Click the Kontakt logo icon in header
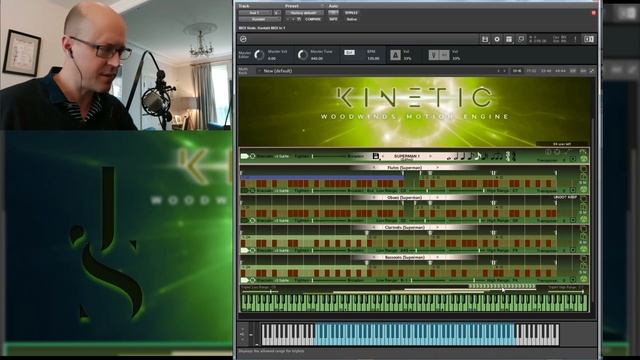Viewport: 640px width, 360px height. point(243,39)
